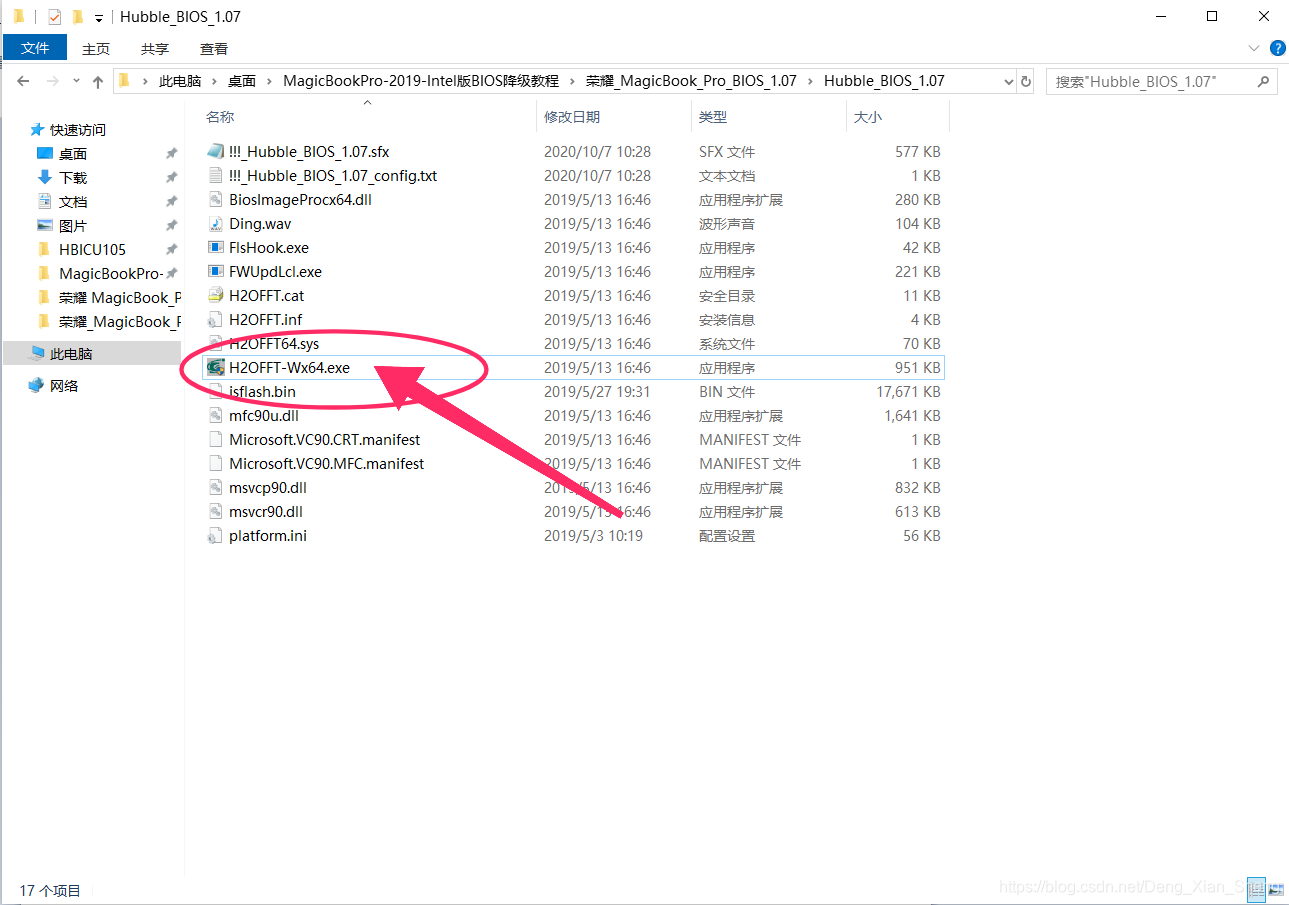Refresh the current folder view

1026,81
